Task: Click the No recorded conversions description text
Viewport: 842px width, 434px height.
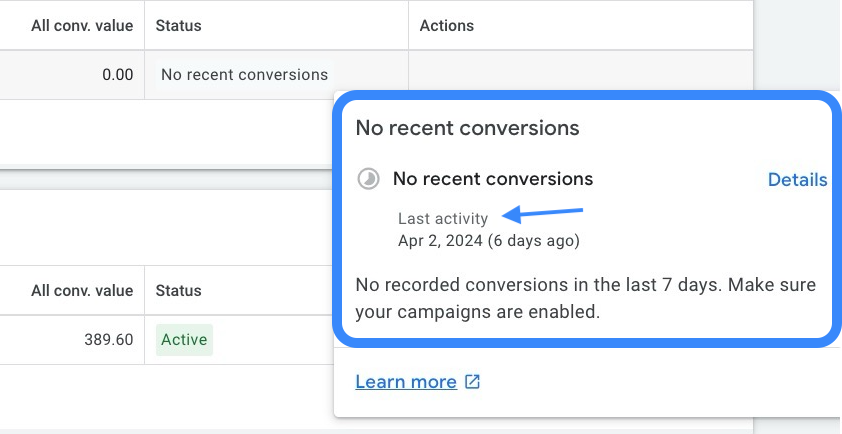Action: [586, 298]
